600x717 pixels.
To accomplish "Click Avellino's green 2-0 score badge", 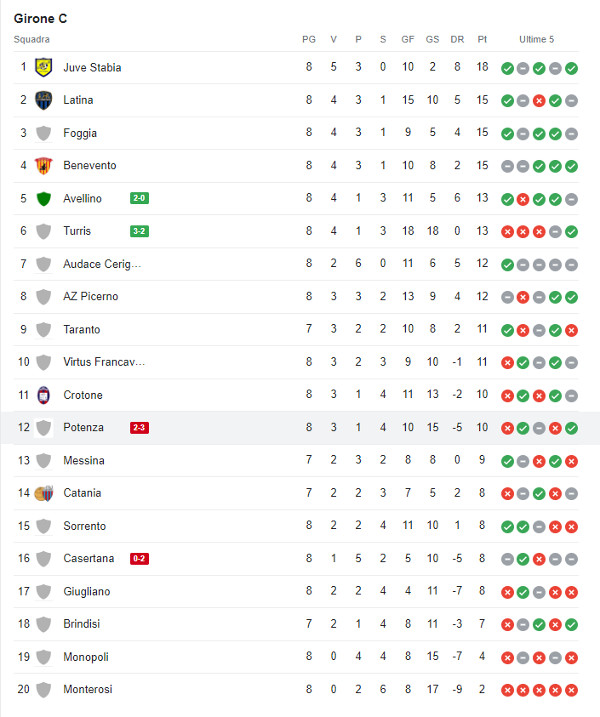I will coord(139,198).
